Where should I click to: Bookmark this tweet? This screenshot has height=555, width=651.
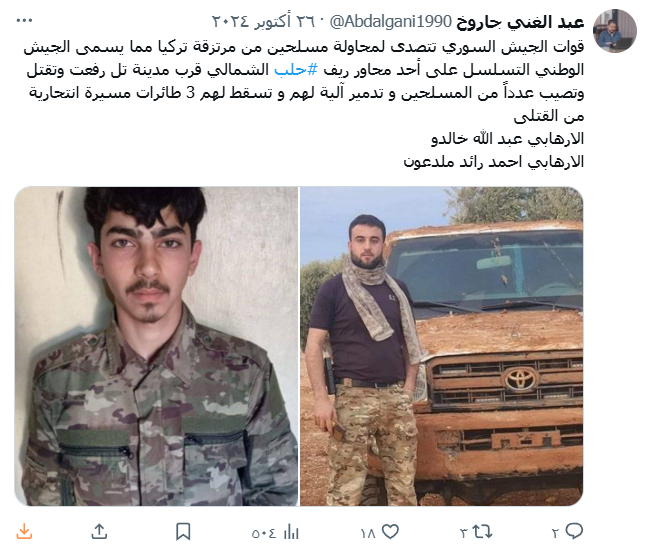(183, 532)
